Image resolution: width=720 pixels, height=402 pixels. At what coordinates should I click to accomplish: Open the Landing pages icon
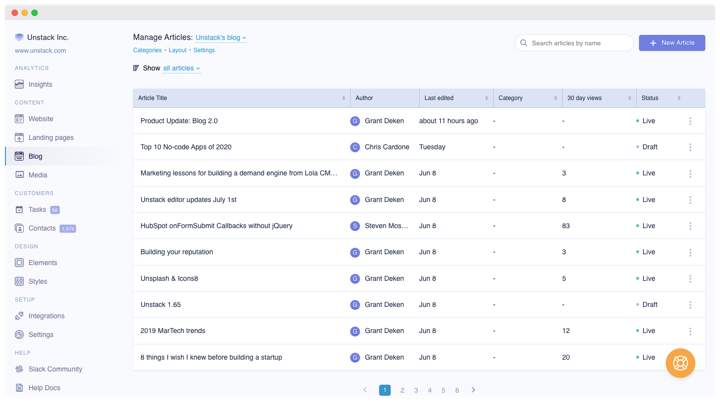[x=19, y=137]
